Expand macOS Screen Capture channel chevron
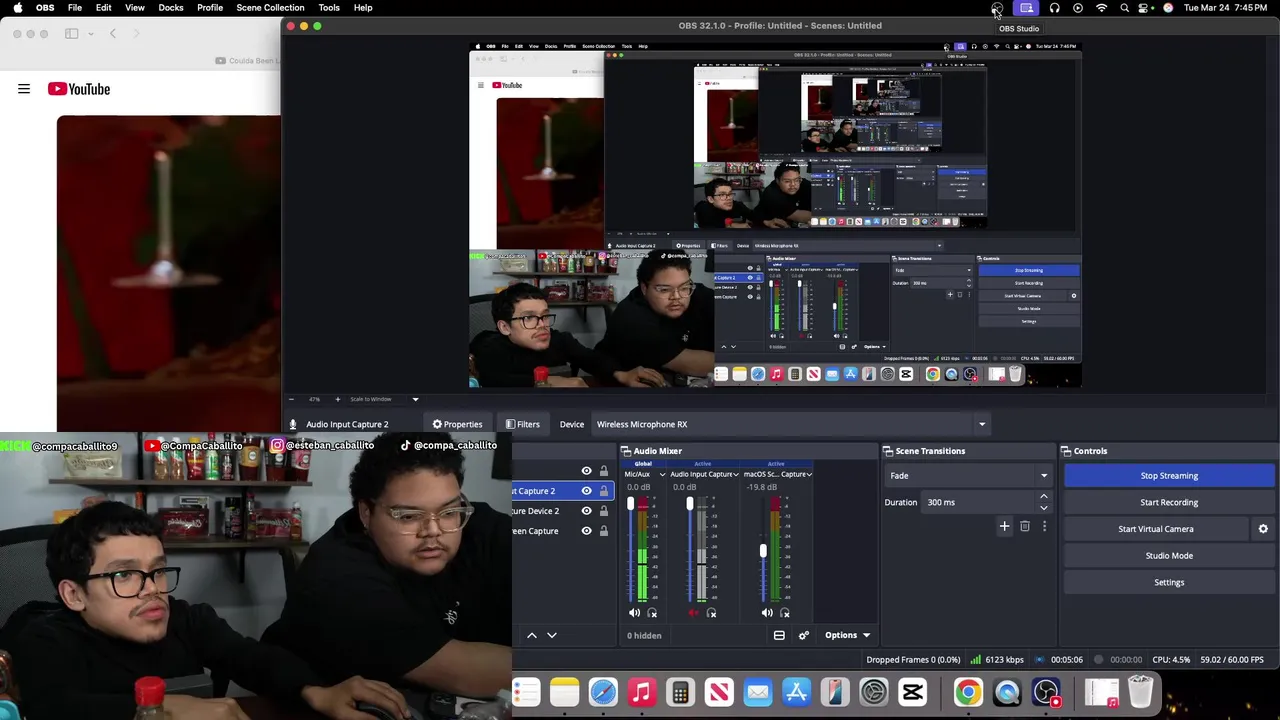 [810, 474]
